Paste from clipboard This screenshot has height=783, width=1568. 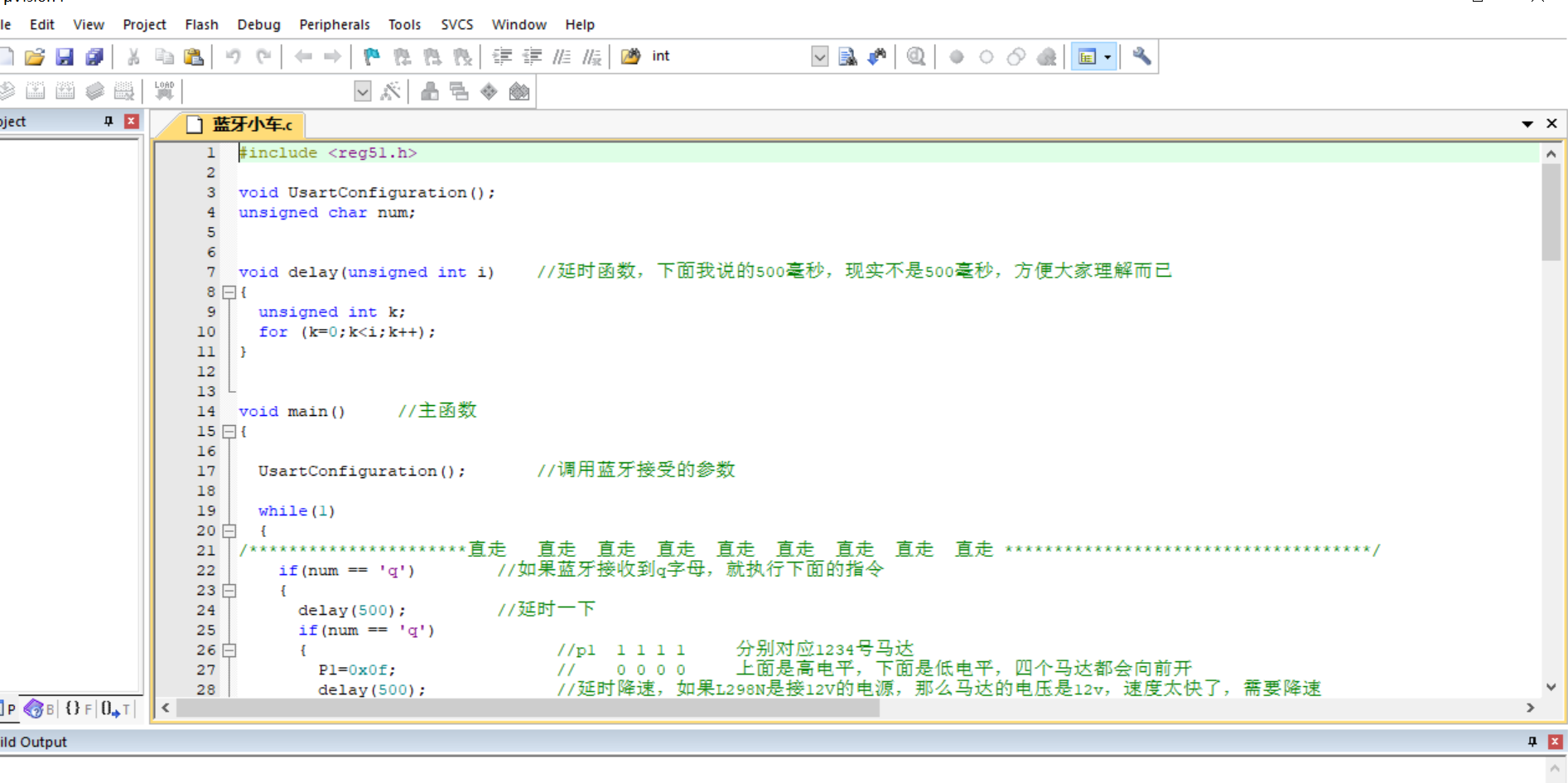tap(194, 56)
